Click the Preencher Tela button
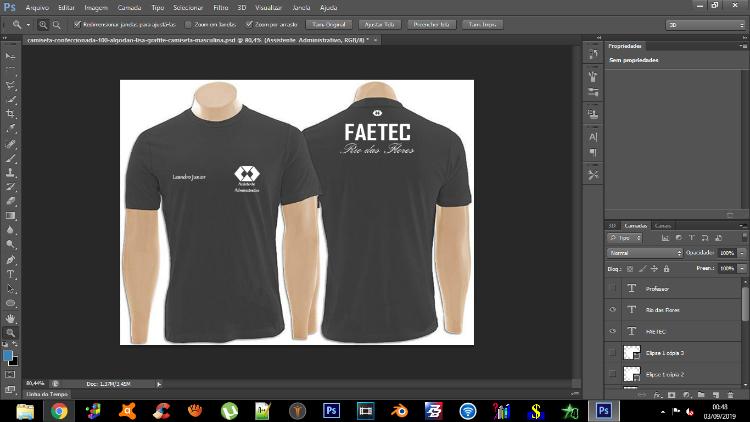Viewport: 750px width, 422px height. (x=431, y=24)
